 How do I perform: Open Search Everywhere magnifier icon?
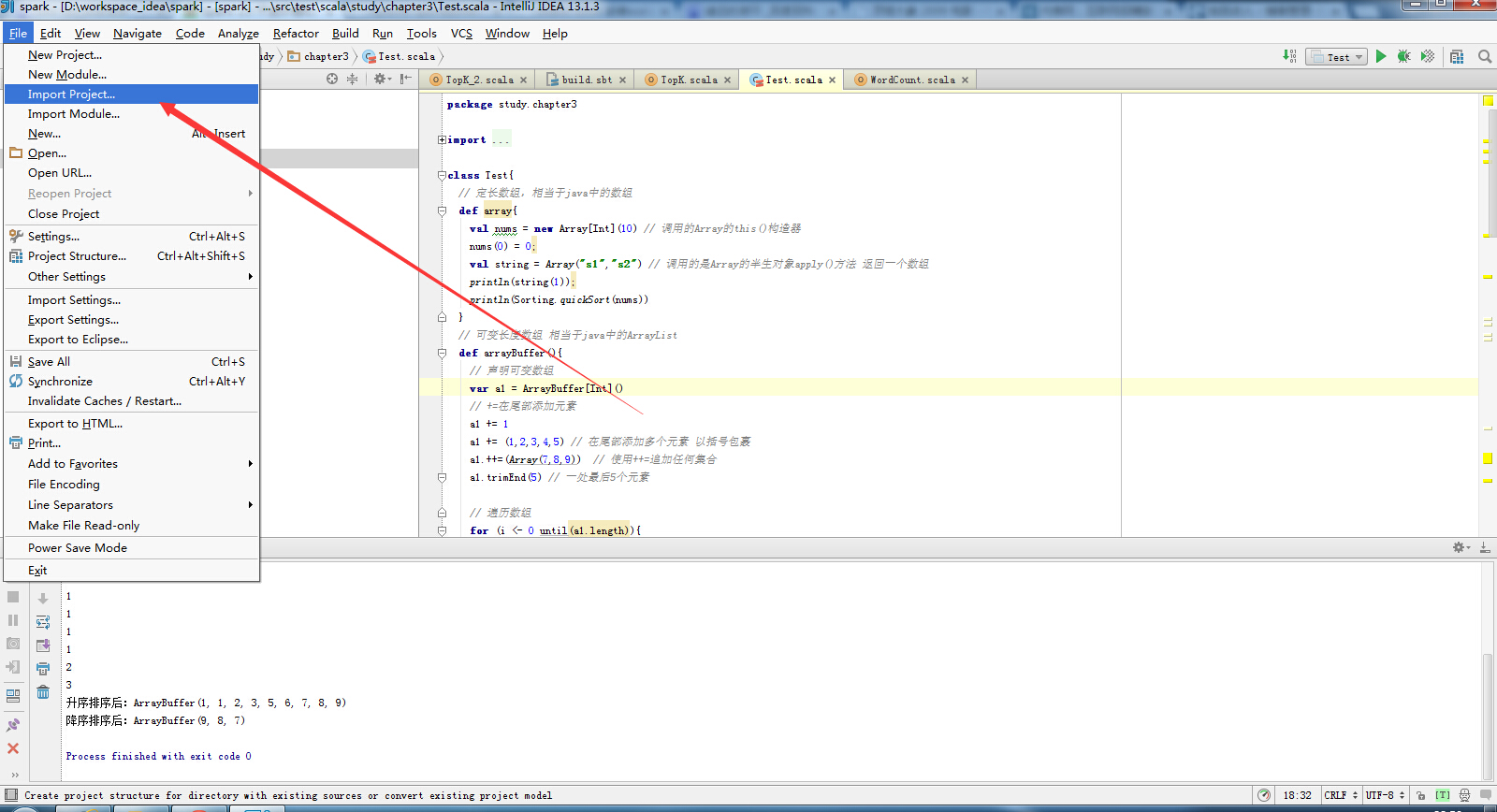(1485, 56)
